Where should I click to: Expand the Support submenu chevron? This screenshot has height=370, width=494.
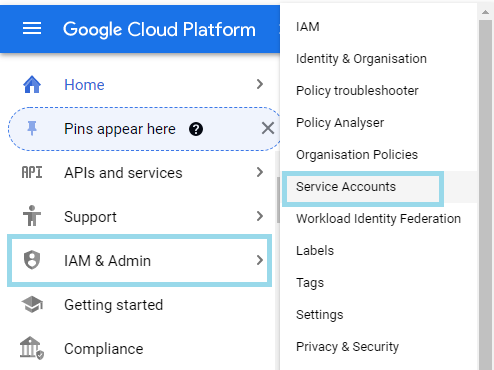tap(260, 216)
